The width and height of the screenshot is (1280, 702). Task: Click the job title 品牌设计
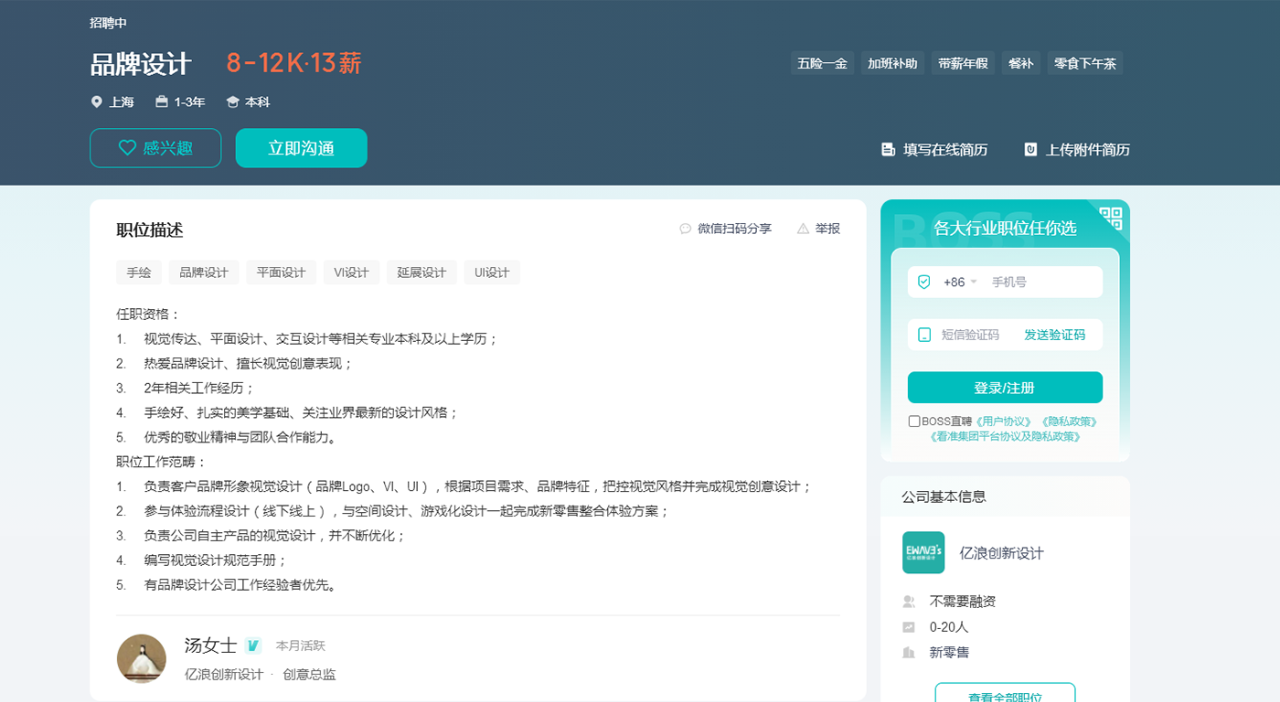coord(140,64)
